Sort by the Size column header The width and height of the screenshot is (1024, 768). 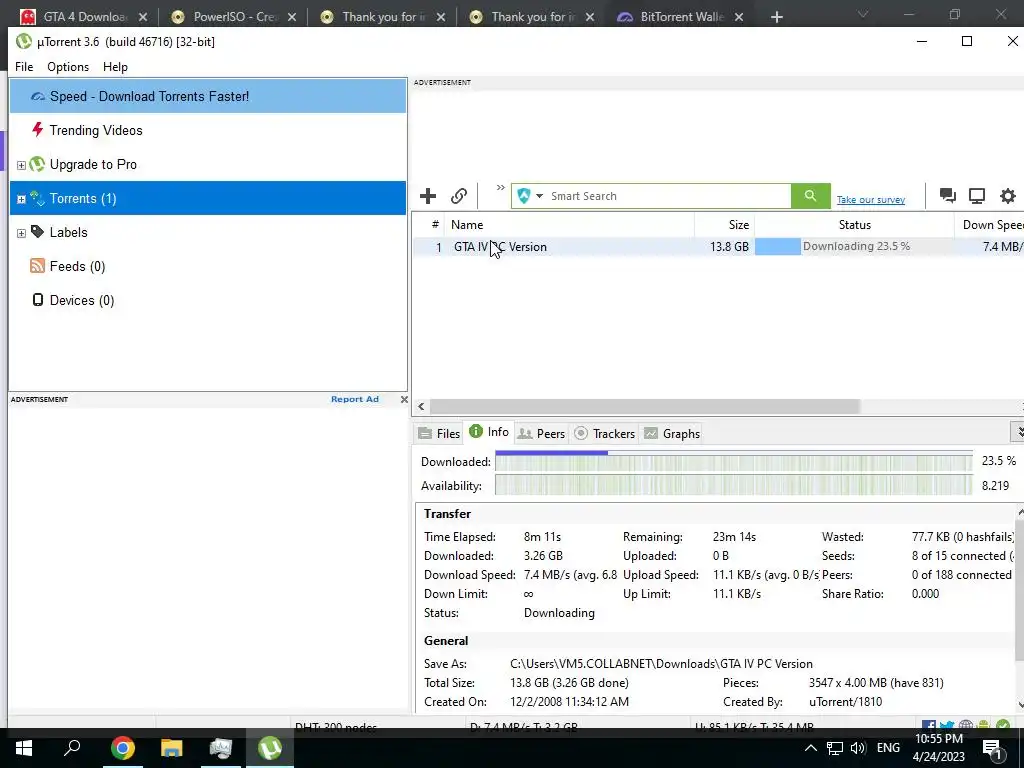724,225
